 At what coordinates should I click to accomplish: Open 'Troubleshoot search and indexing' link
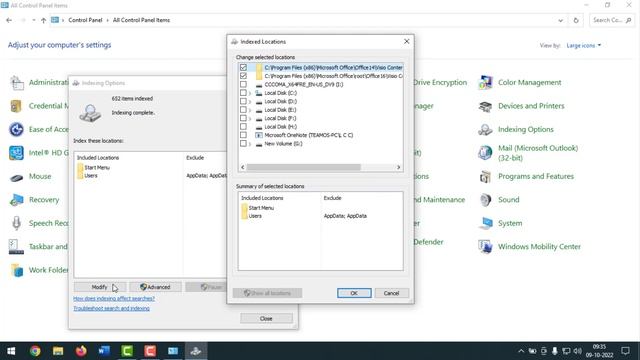(111, 309)
